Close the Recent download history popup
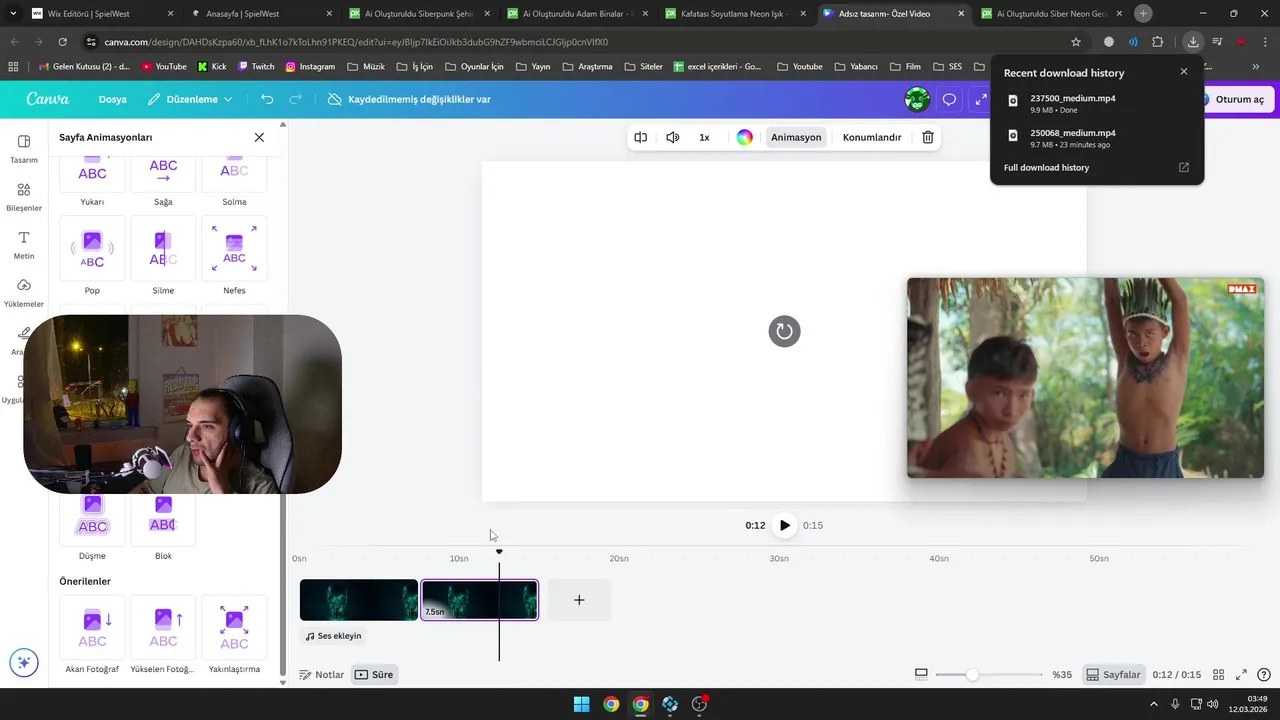Screen dimensions: 1280x720 [x=1184, y=72]
